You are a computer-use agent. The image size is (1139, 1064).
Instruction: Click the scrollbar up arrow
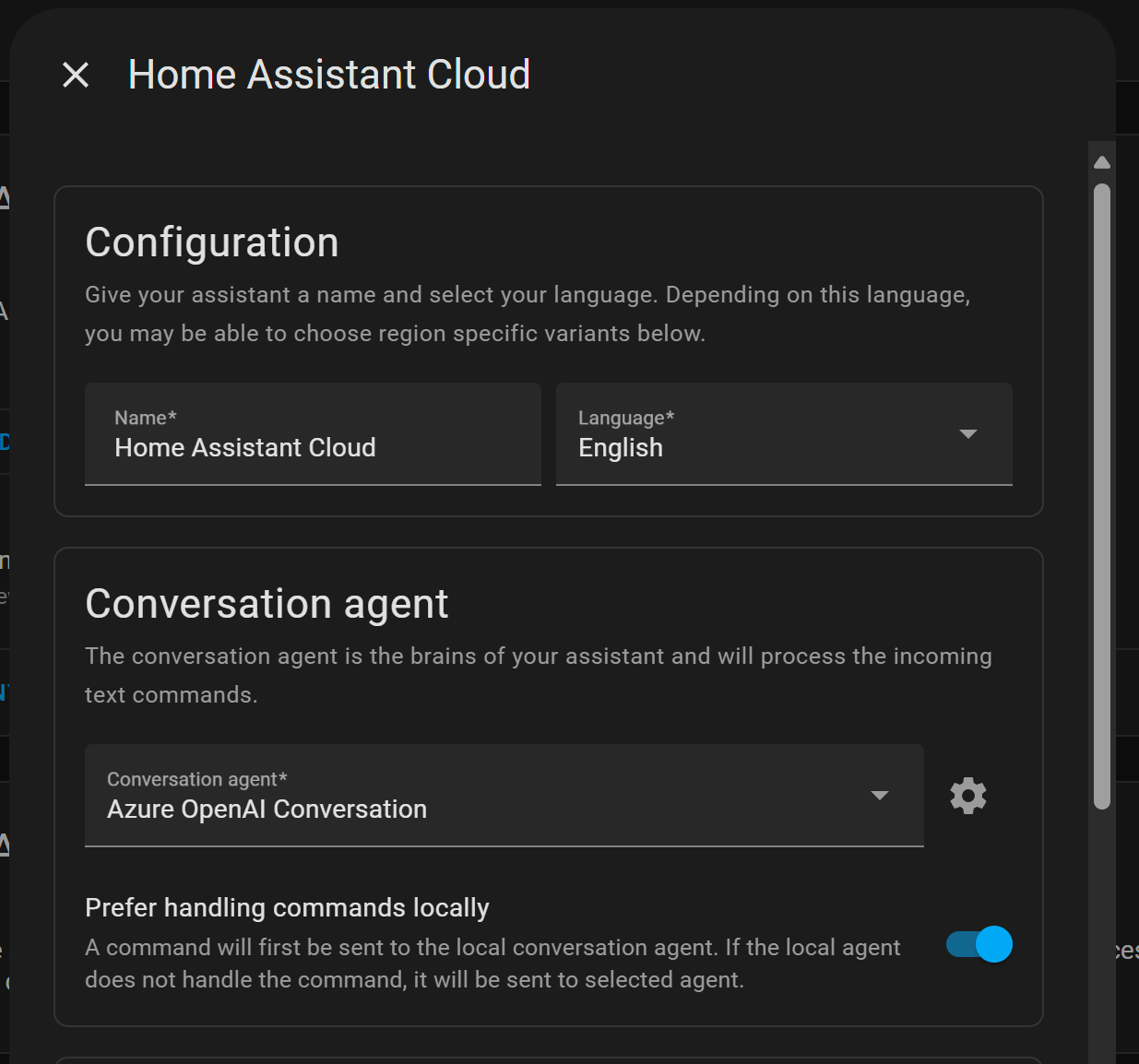tap(1101, 162)
